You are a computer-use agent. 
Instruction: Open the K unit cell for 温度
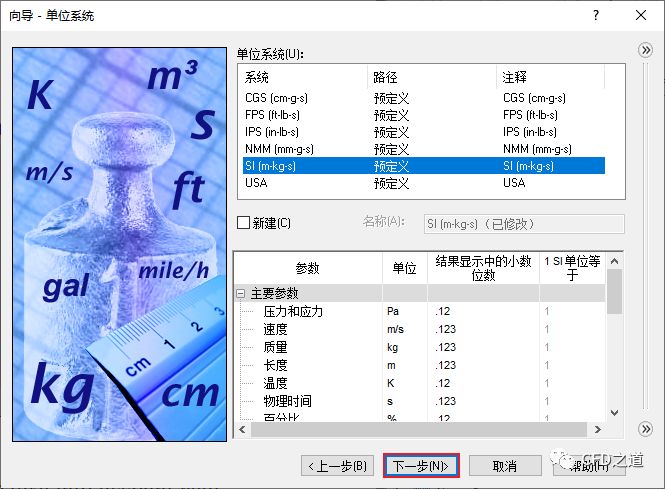[403, 383]
